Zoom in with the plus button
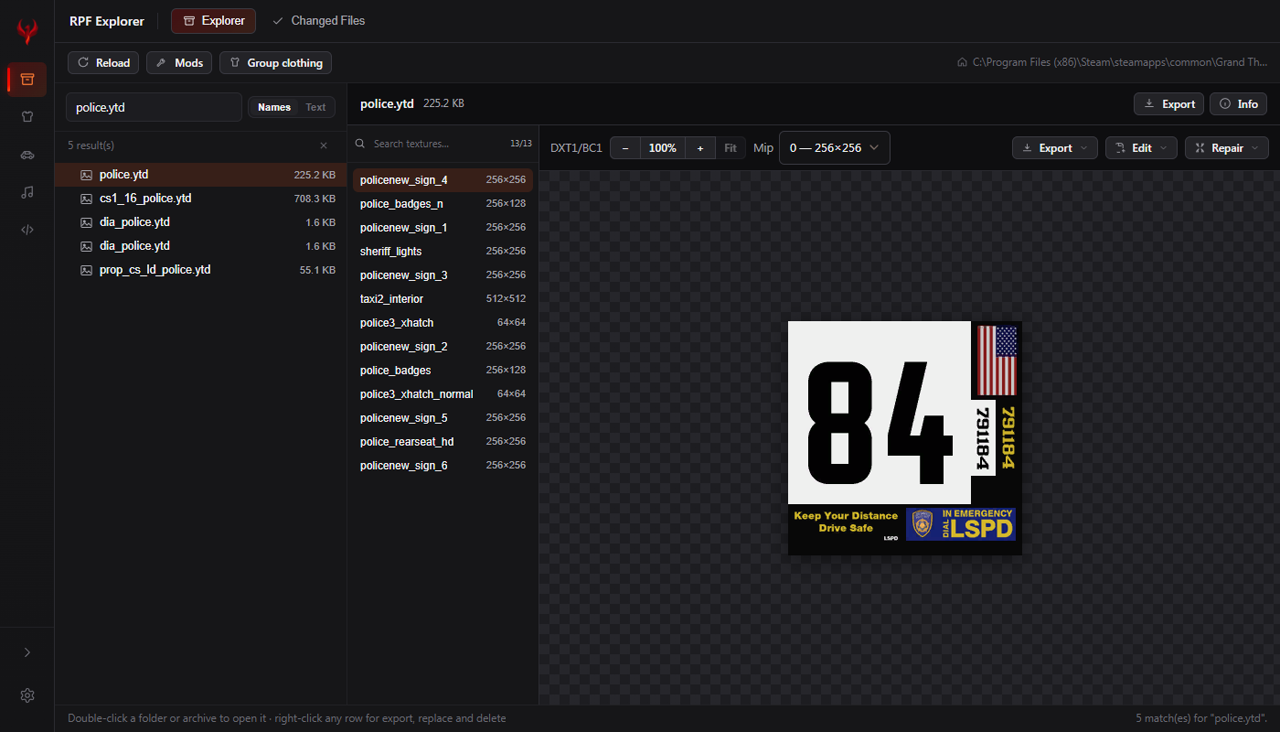The height and width of the screenshot is (732, 1280). coord(700,148)
